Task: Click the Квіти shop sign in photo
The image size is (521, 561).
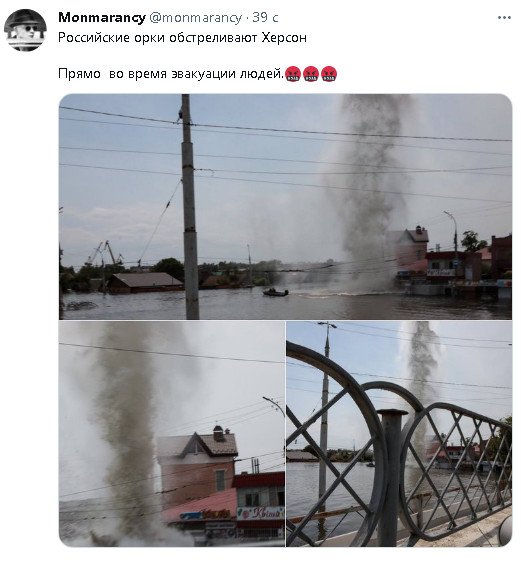Action: (x=260, y=513)
